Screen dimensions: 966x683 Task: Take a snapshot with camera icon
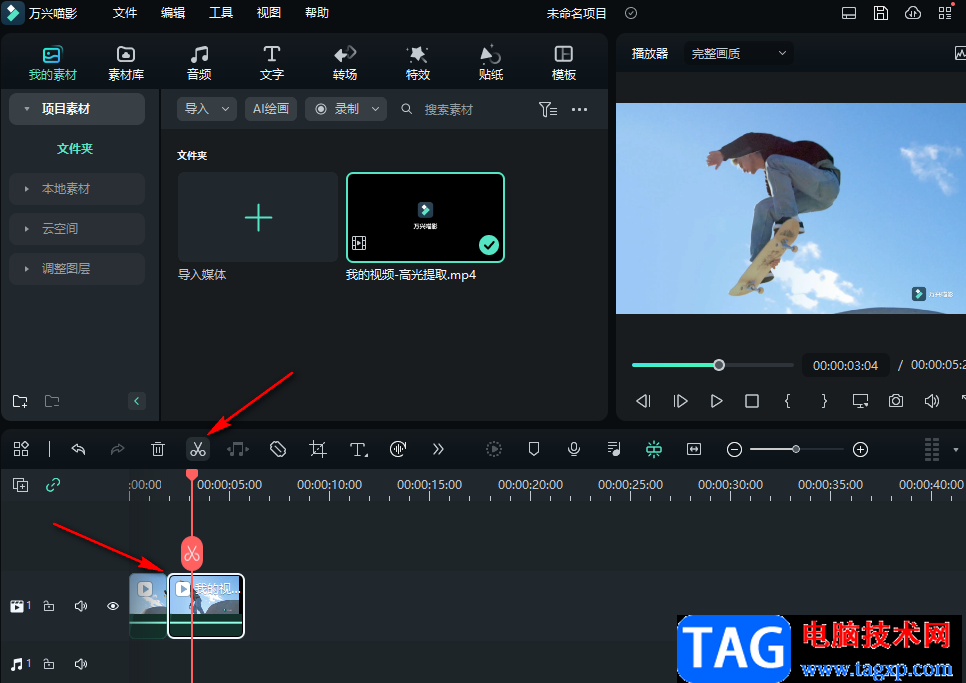[x=896, y=402]
